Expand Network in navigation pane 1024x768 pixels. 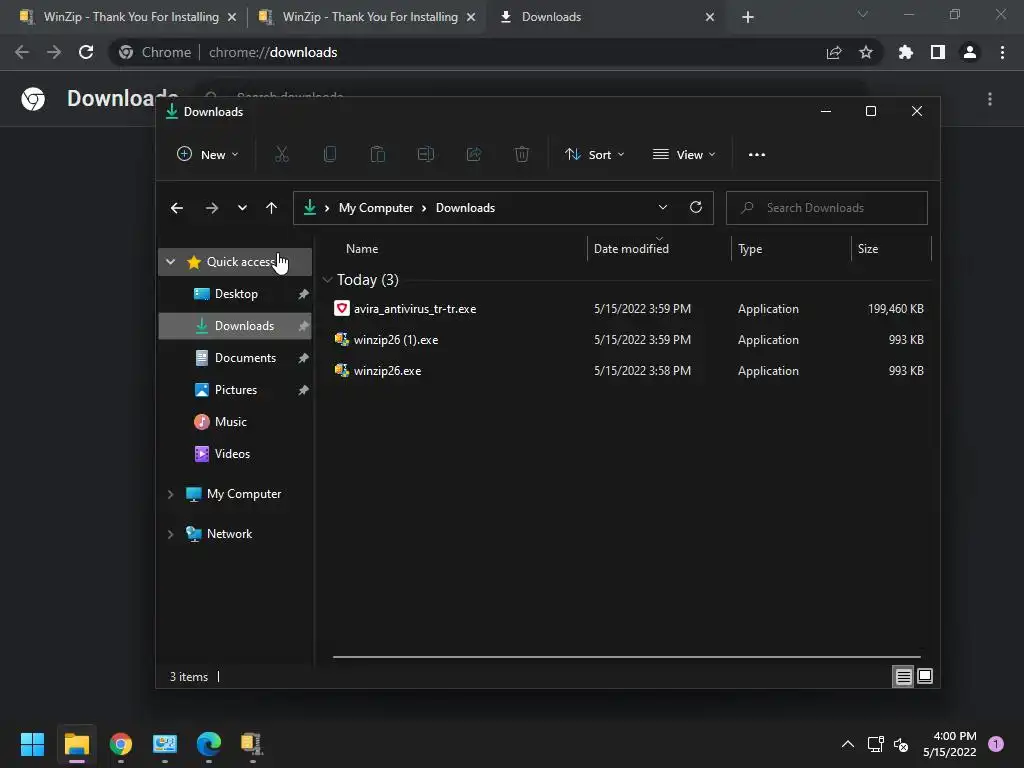pos(170,534)
